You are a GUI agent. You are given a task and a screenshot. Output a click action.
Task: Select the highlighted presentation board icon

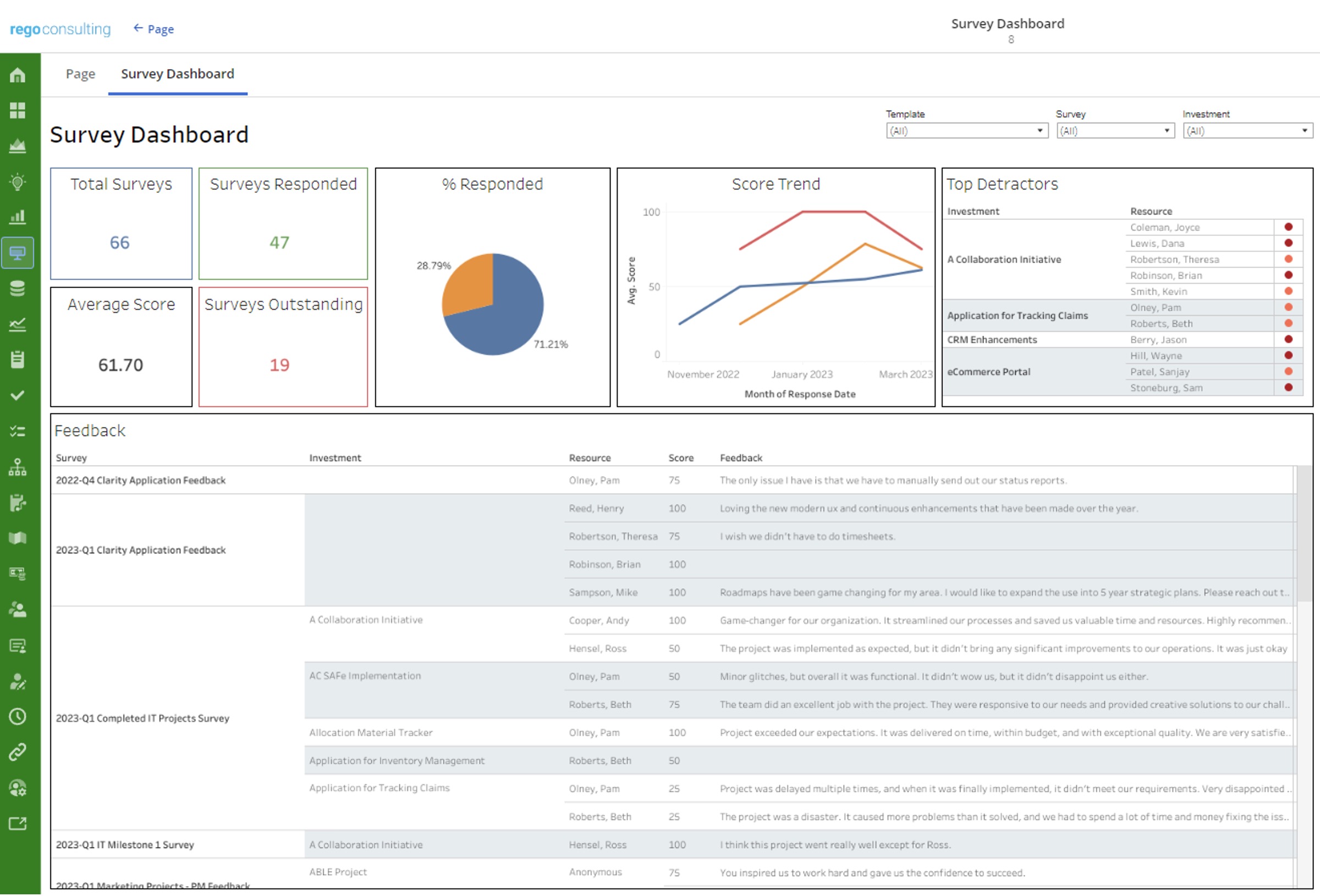point(18,253)
